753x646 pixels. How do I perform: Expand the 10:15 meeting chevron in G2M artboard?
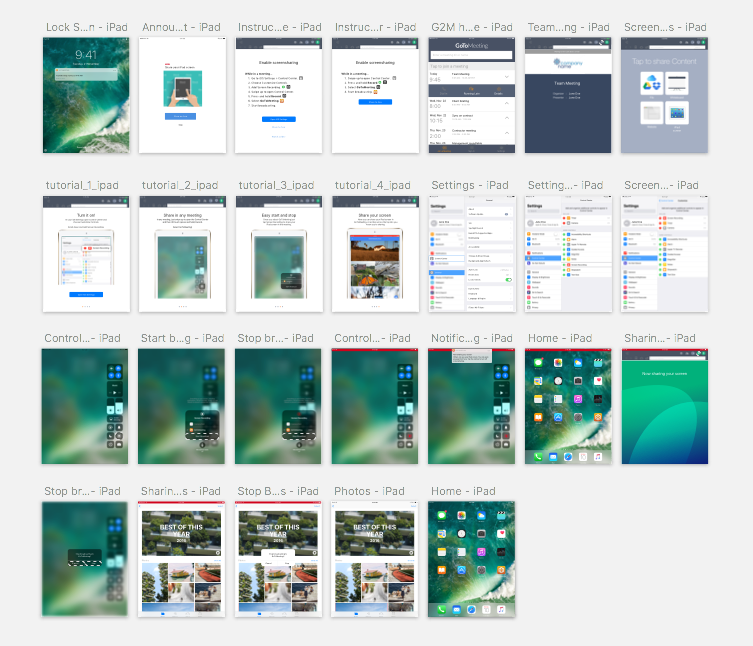(x=507, y=118)
